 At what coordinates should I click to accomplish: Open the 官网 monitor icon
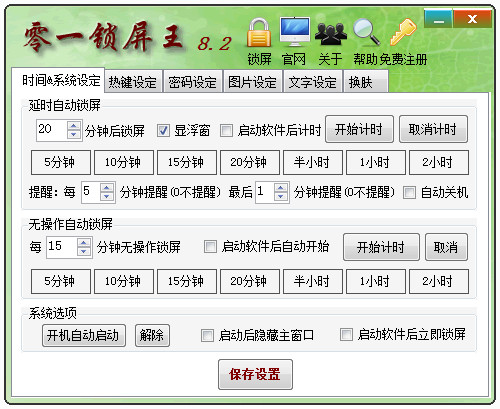pos(295,32)
